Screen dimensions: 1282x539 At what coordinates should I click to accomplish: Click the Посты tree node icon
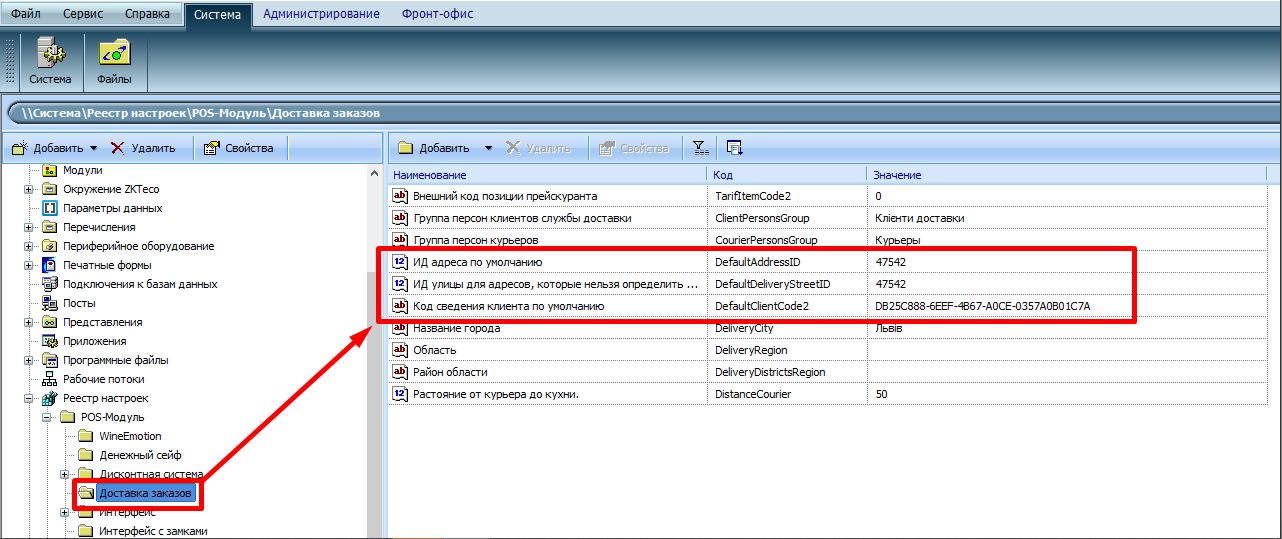(x=49, y=303)
